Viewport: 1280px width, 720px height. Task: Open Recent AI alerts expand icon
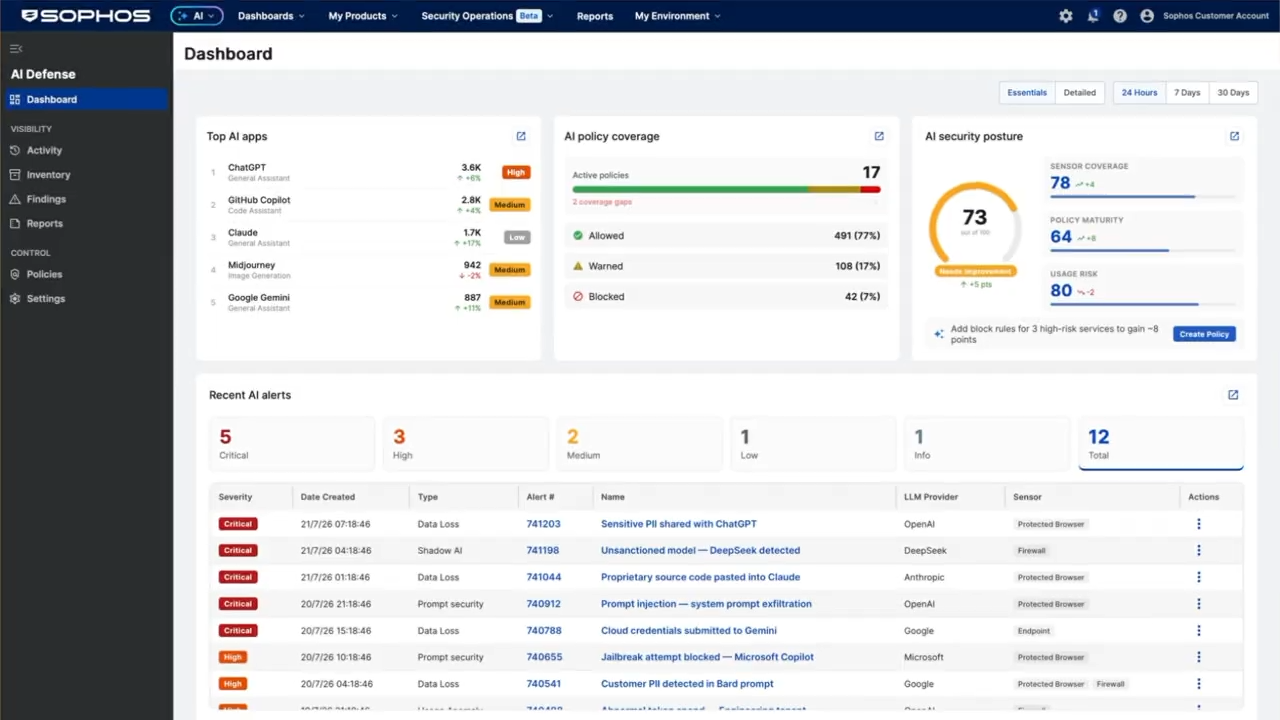(x=1233, y=395)
